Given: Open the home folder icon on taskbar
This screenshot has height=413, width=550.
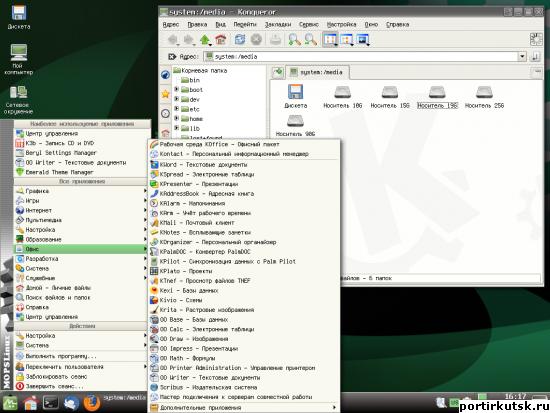Looking at the screenshot, I should coord(31,403).
